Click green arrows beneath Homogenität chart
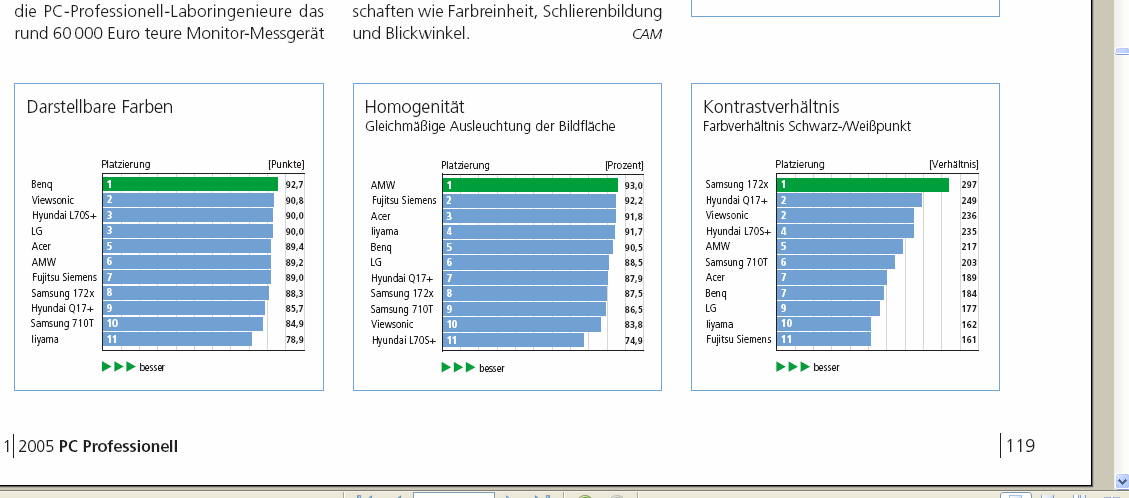Viewport: 1129px width, 498px height. tap(458, 367)
